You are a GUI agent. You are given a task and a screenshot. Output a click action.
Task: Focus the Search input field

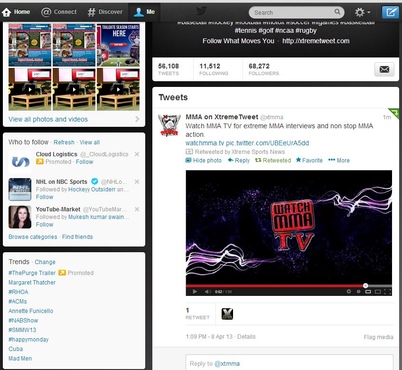[296, 12]
